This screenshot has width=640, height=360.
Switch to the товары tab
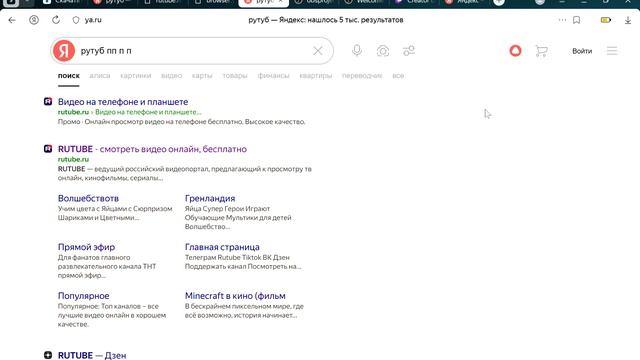(x=235, y=76)
